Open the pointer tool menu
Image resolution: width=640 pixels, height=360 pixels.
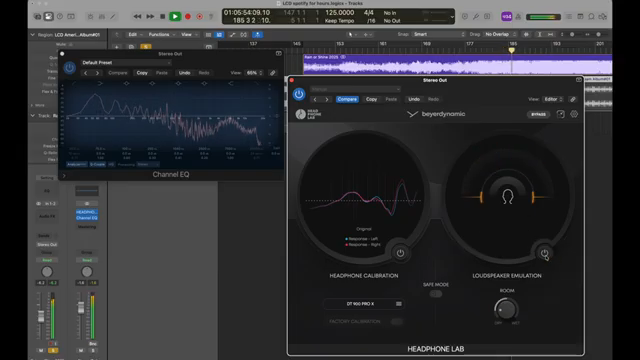click(x=352, y=35)
